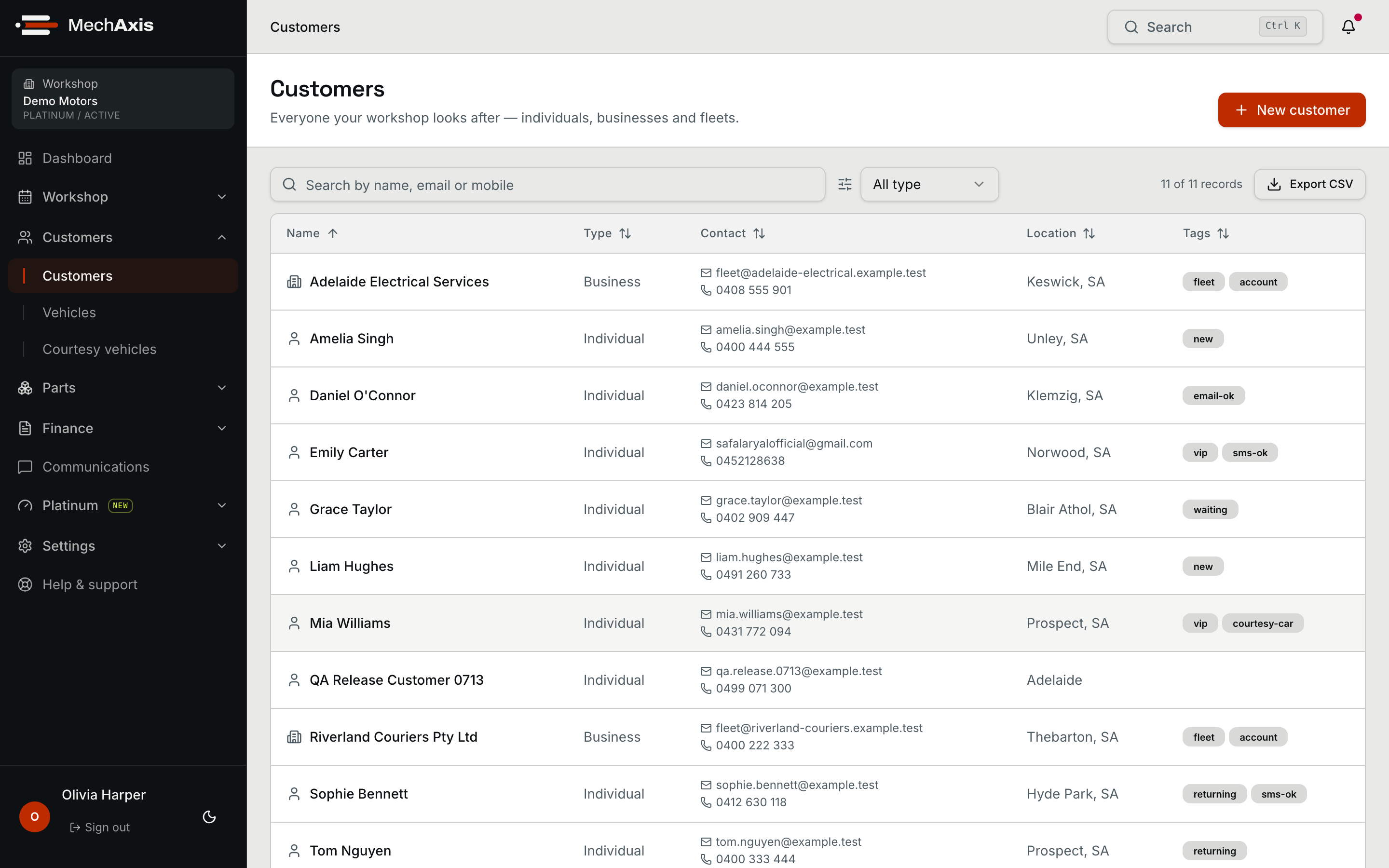
Task: Open Emily Carter customer record
Action: (x=348, y=452)
